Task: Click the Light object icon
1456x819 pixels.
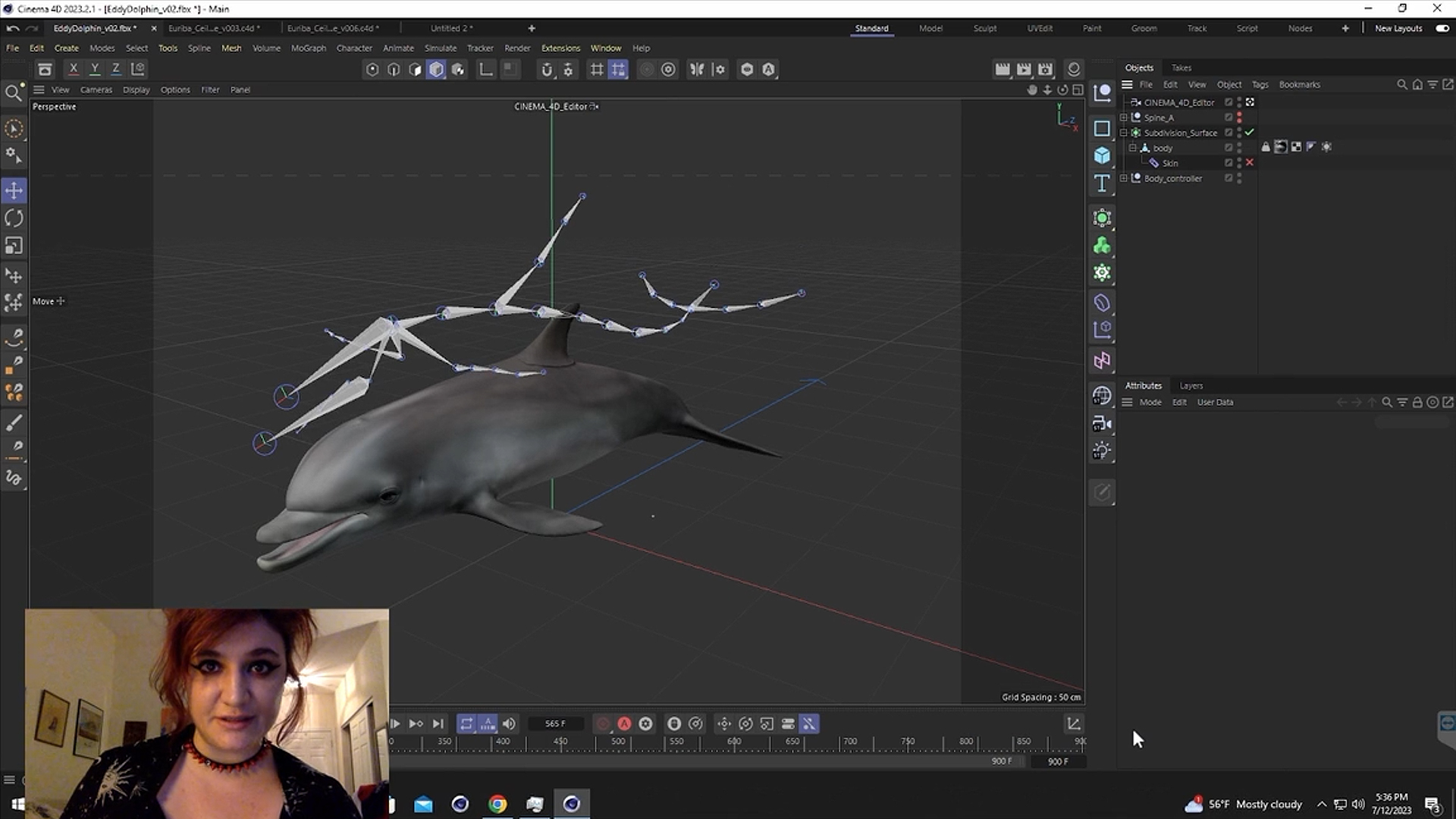Action: tap(1102, 451)
